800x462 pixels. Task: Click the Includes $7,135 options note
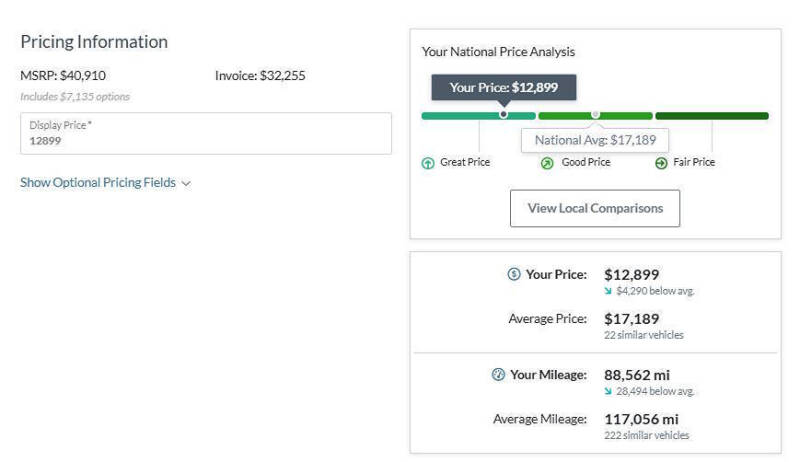pyautogui.click(x=75, y=96)
